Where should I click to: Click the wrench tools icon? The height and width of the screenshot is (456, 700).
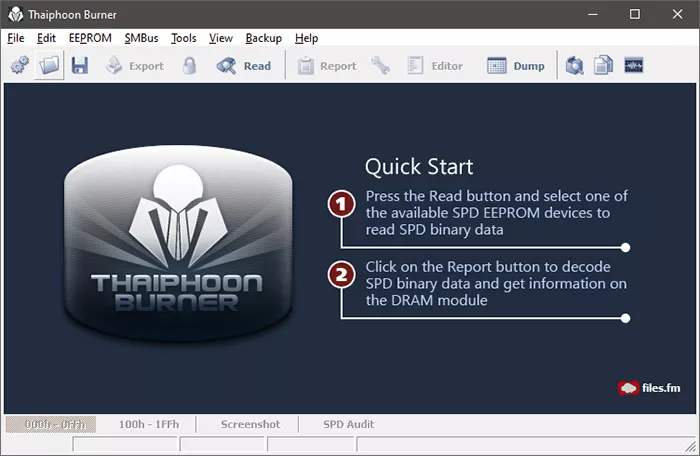[380, 66]
